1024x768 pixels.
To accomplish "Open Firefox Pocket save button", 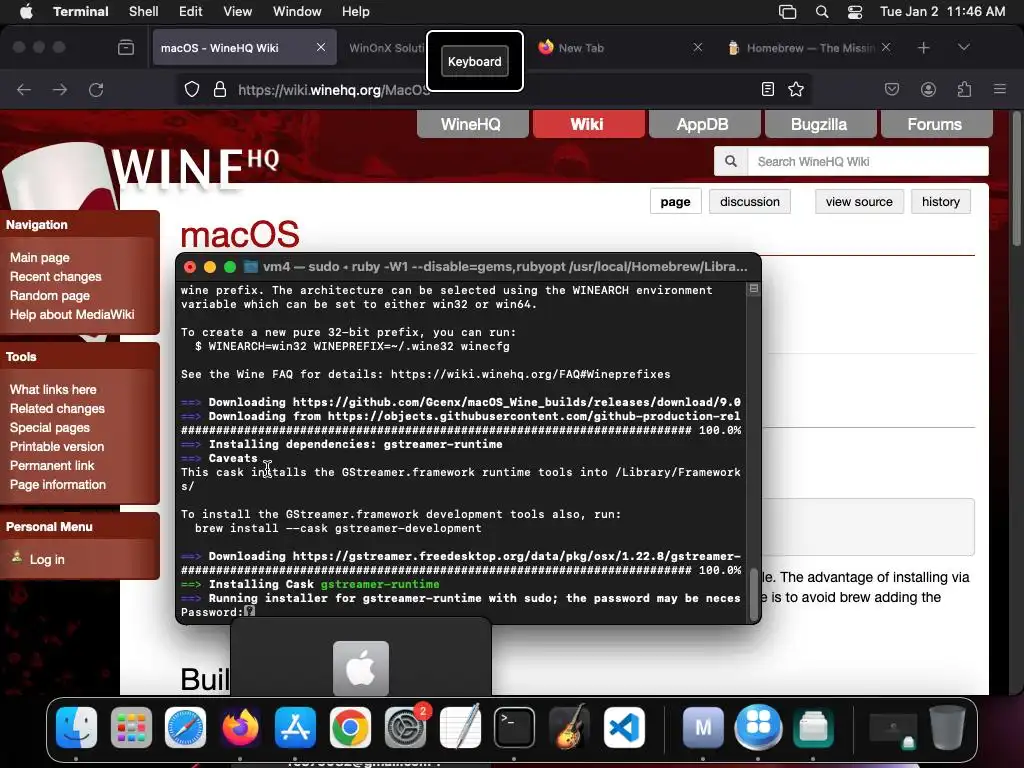I will [891, 89].
